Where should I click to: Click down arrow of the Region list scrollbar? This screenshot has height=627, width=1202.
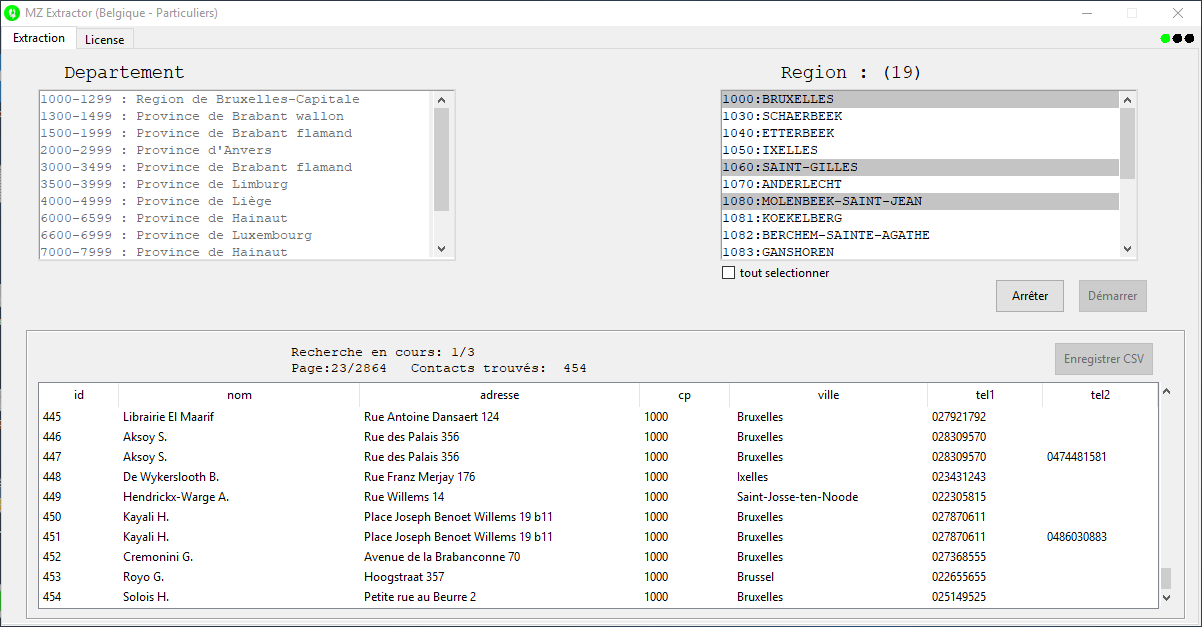(x=1128, y=250)
